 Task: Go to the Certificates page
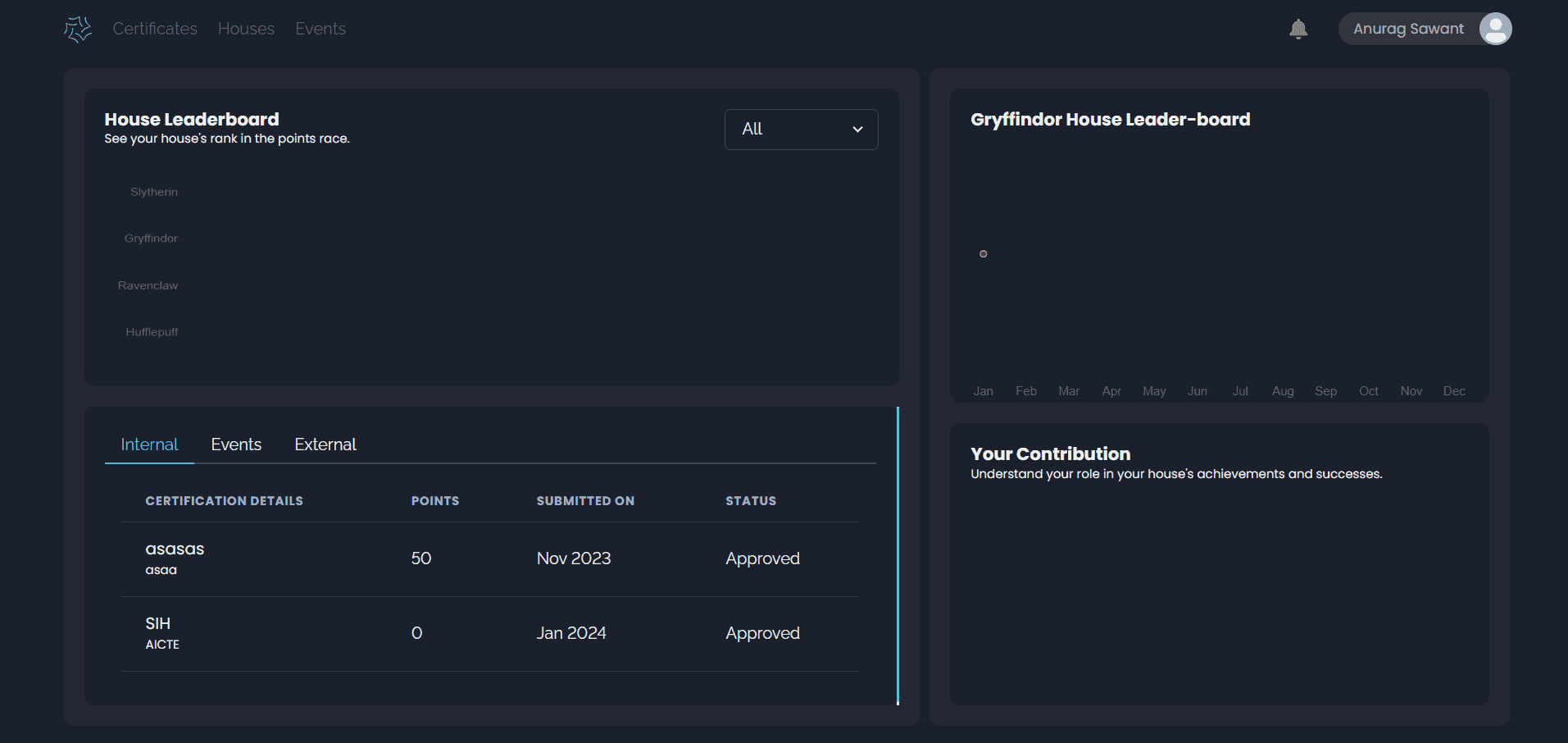point(155,29)
